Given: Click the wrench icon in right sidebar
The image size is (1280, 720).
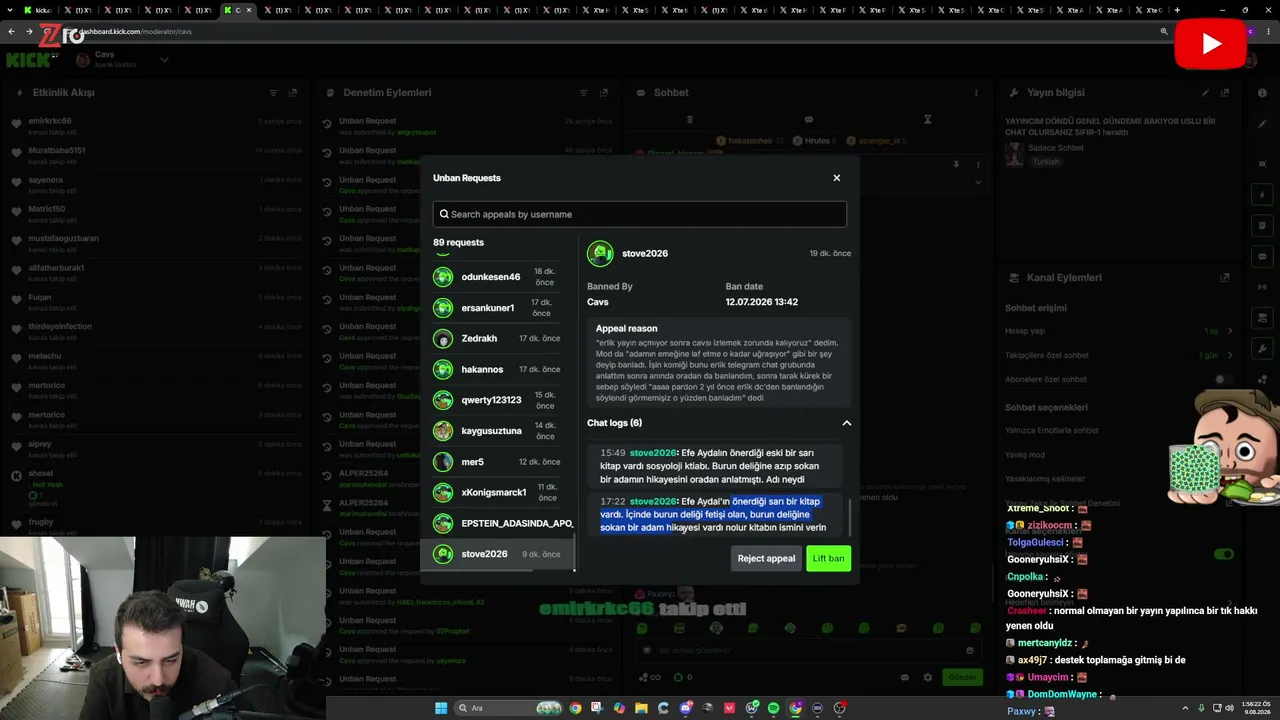Looking at the screenshot, I should click(x=1262, y=349).
